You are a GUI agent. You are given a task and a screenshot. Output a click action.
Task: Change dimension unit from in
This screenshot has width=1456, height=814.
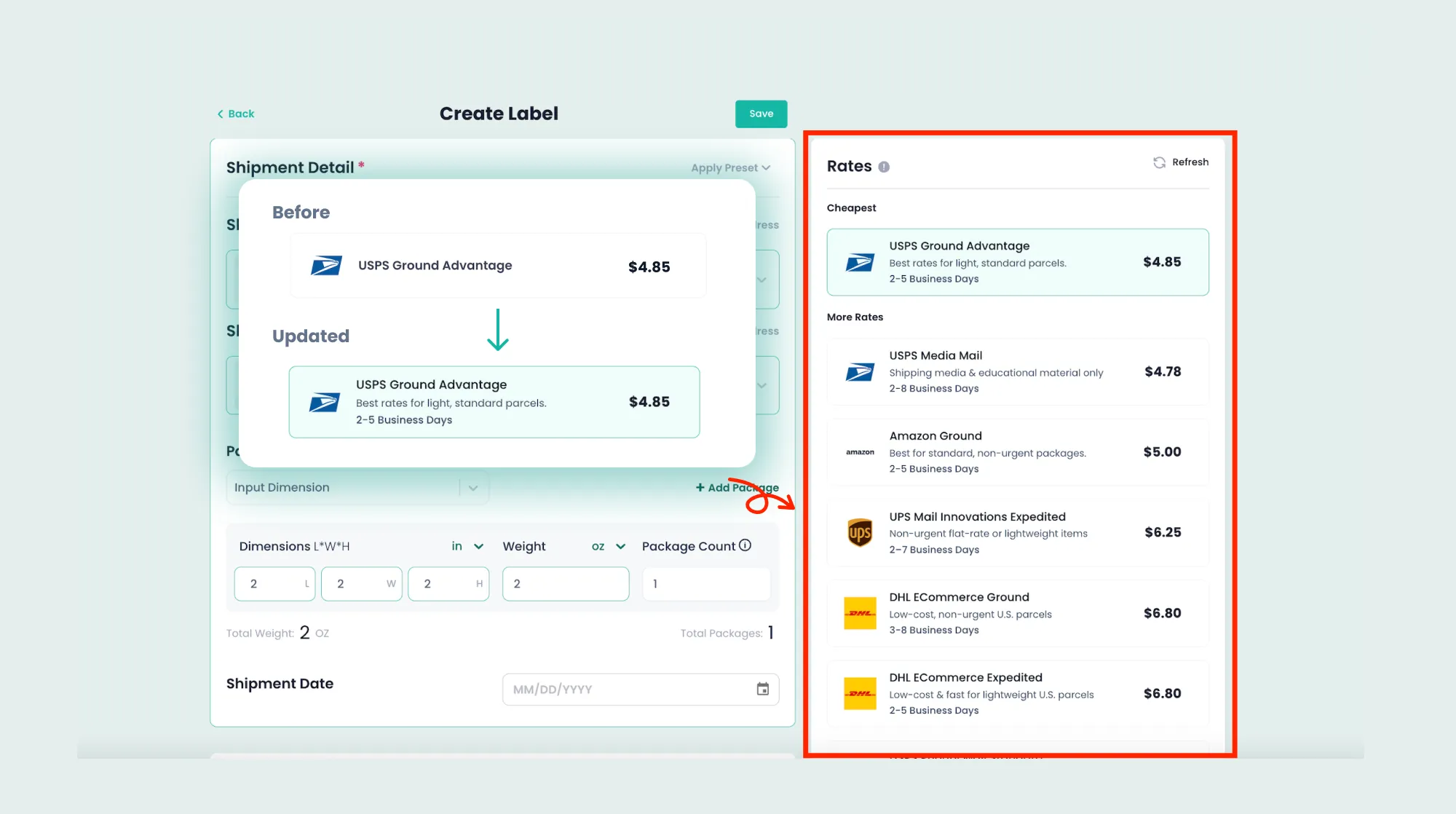pos(467,546)
